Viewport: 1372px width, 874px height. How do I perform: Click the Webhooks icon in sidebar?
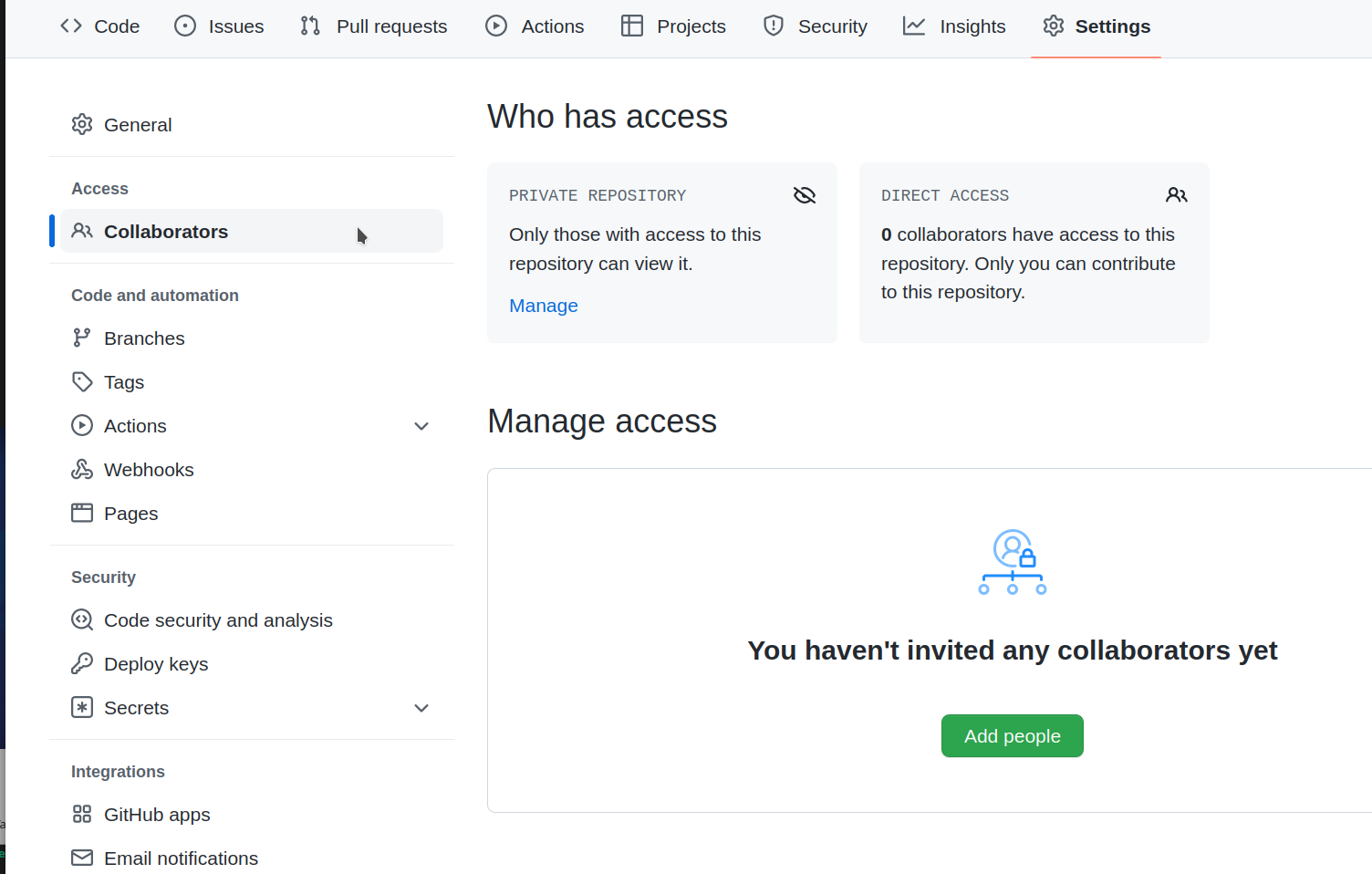coord(82,469)
